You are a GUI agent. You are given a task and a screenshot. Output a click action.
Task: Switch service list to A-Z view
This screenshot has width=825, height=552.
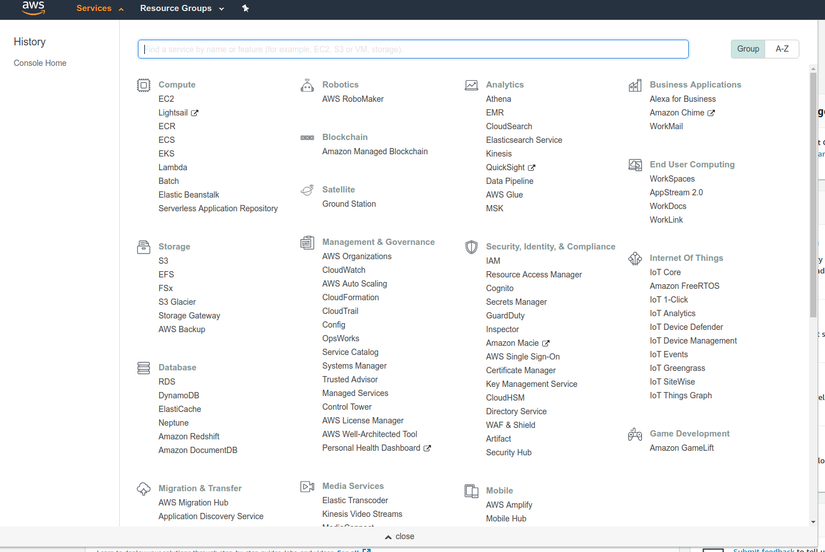782,49
